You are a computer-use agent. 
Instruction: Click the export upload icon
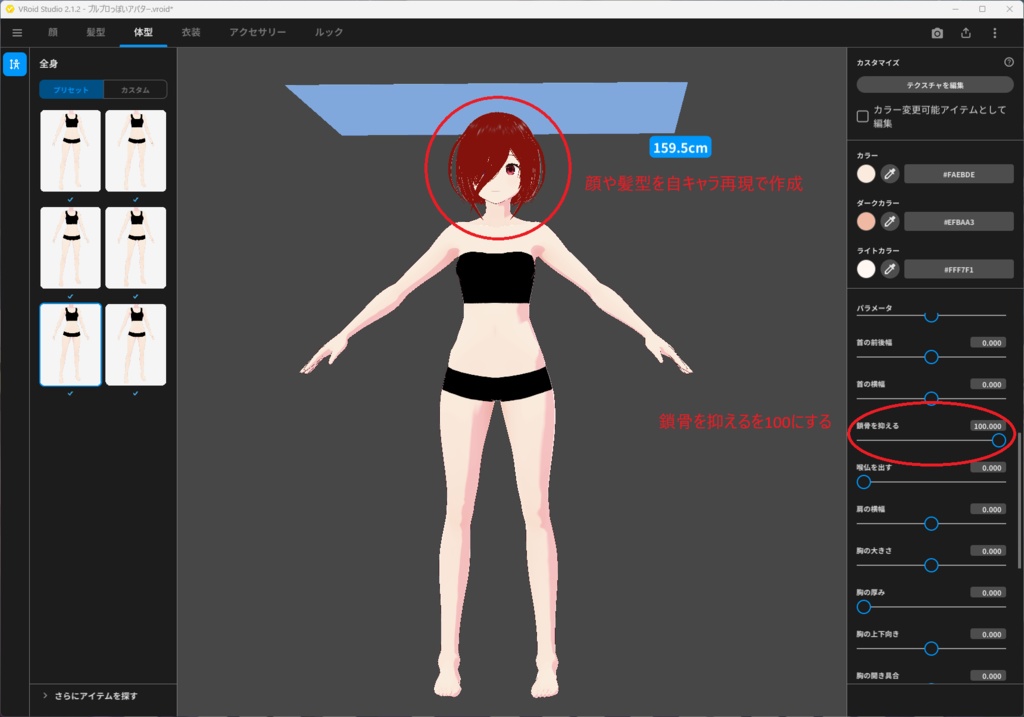(966, 33)
